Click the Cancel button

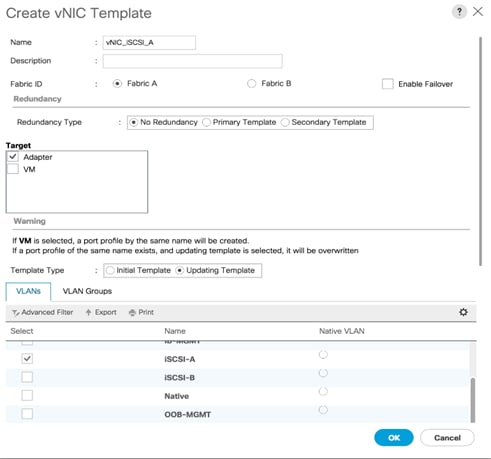(447, 438)
